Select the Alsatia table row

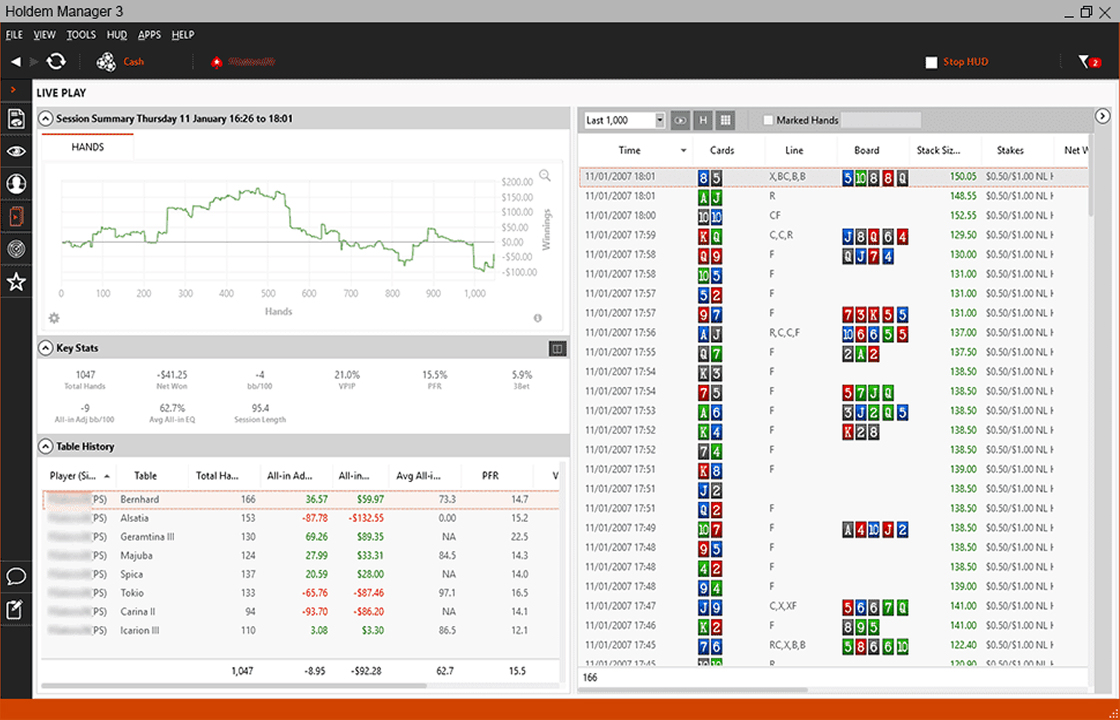click(x=300, y=518)
